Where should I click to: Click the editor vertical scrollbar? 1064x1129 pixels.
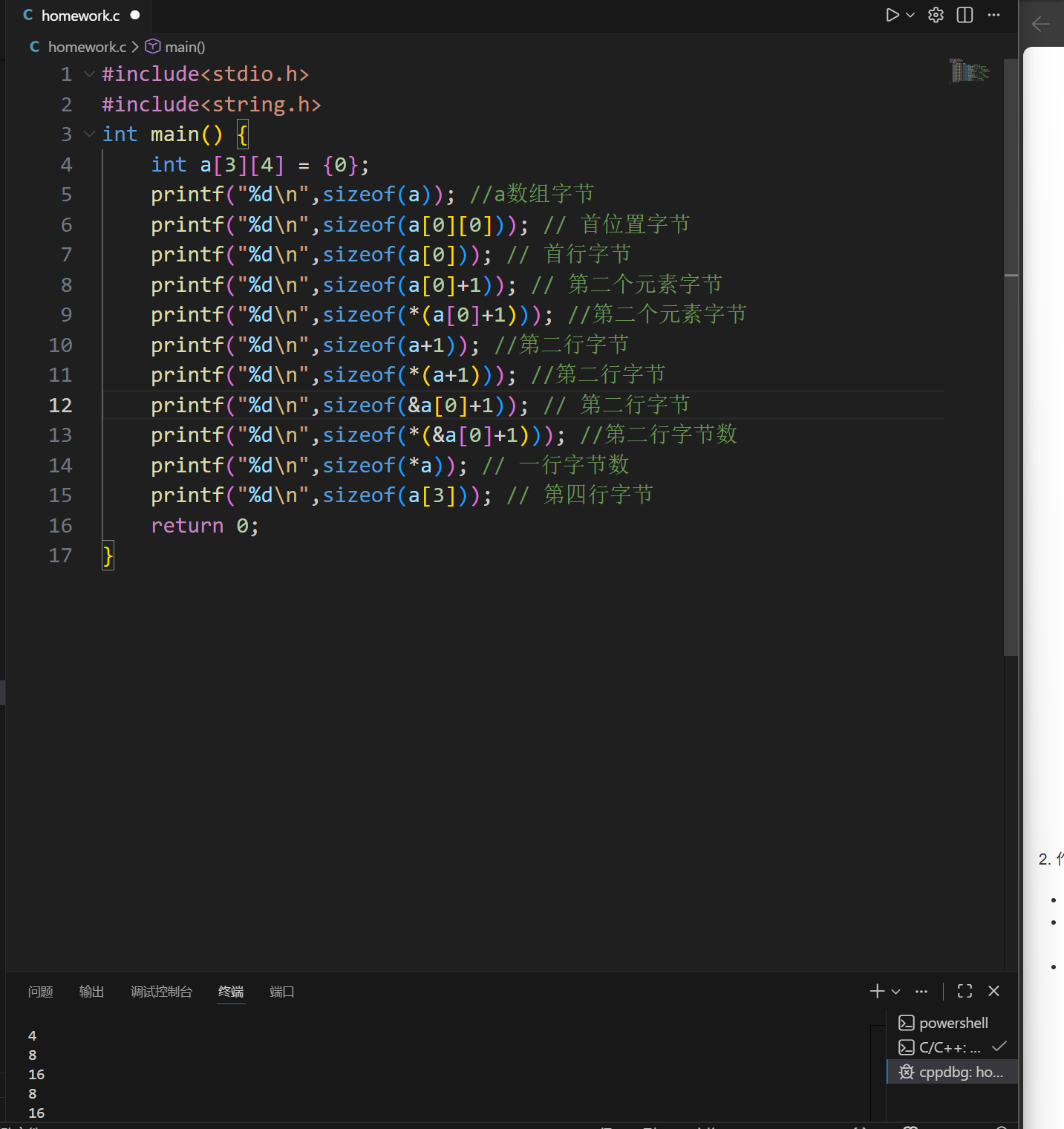point(1011,357)
